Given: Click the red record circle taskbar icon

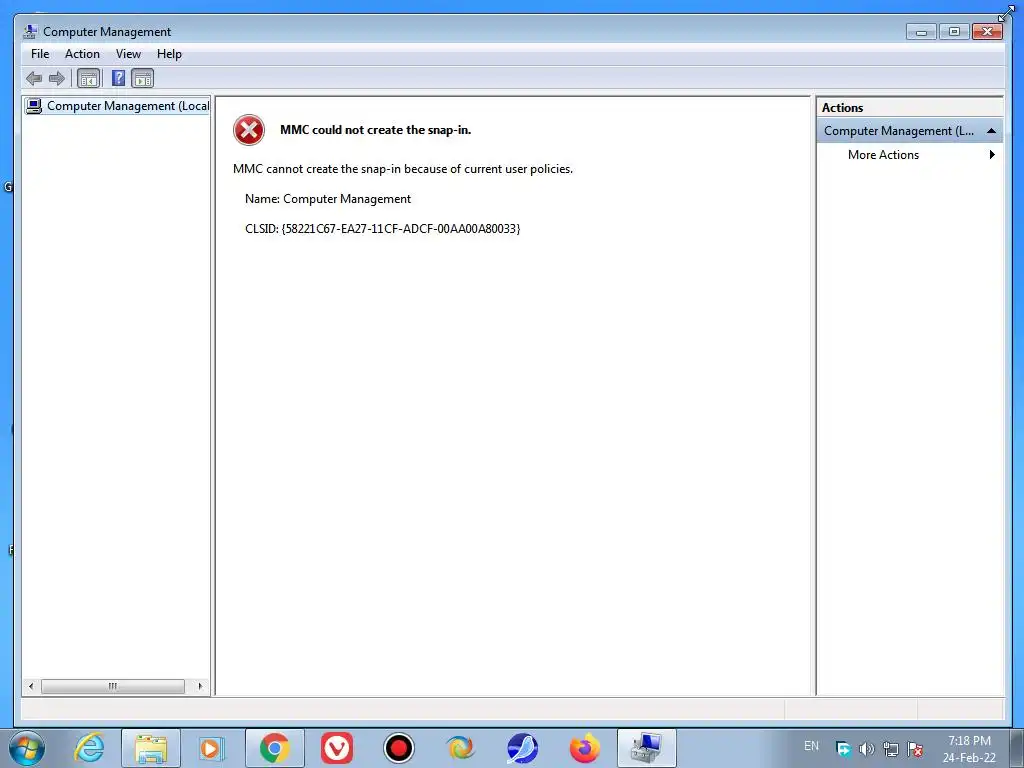Looking at the screenshot, I should click(x=398, y=748).
